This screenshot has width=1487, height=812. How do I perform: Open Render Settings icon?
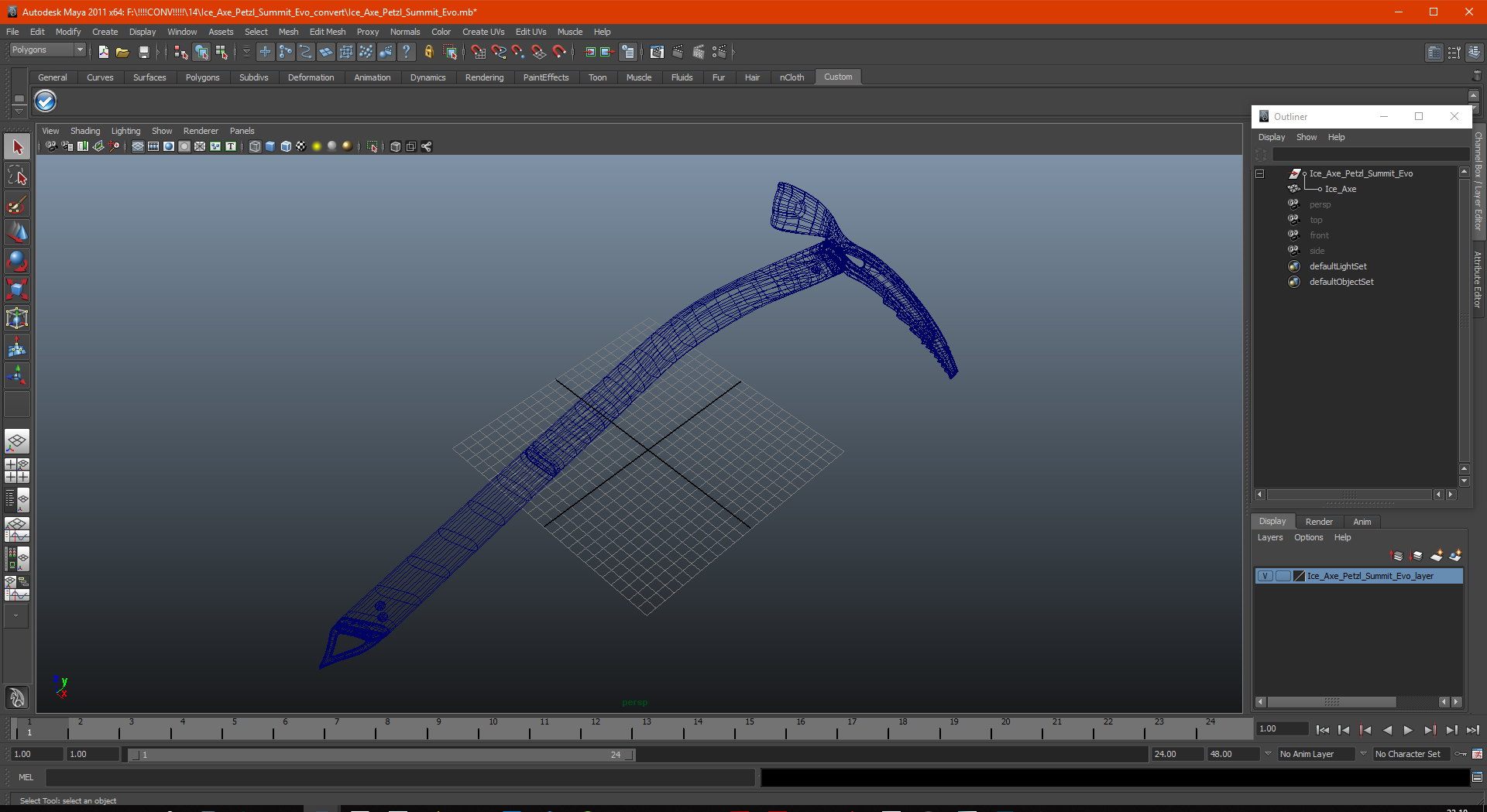click(x=719, y=52)
